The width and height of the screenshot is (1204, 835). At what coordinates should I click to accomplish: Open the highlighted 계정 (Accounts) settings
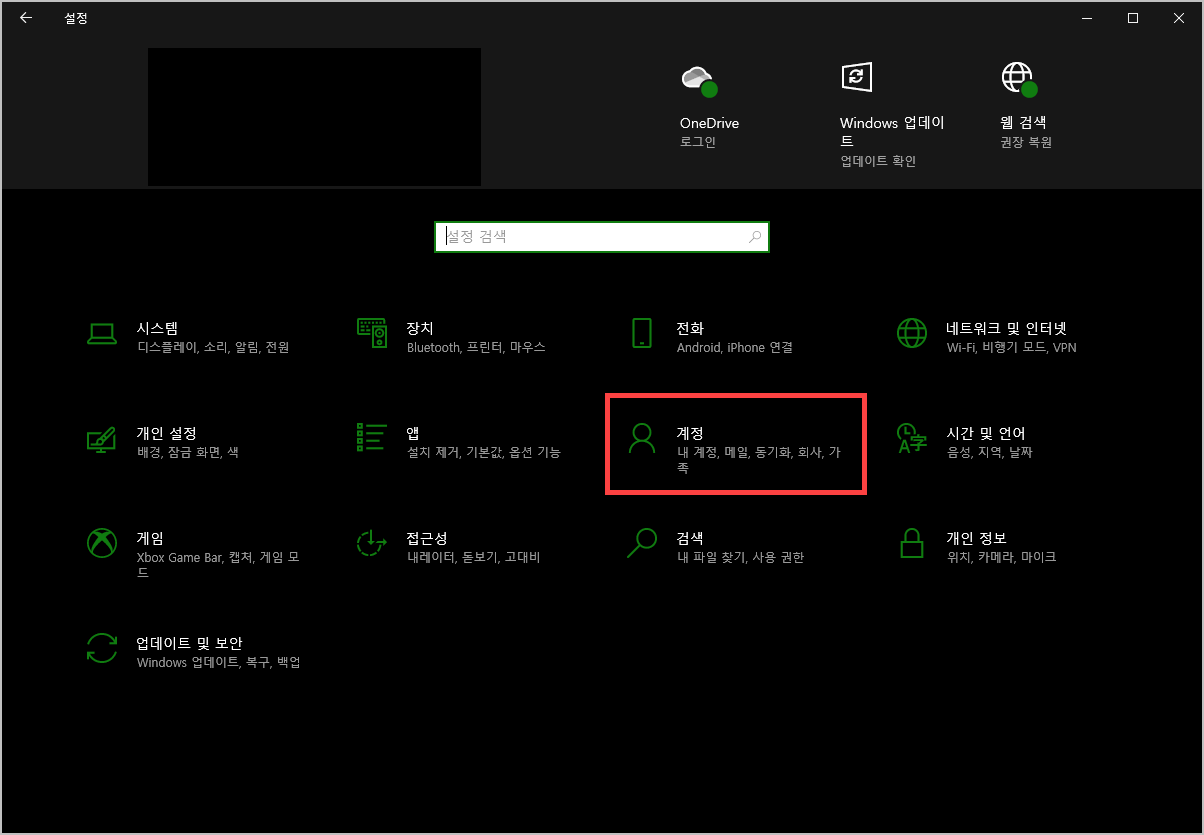(x=736, y=444)
